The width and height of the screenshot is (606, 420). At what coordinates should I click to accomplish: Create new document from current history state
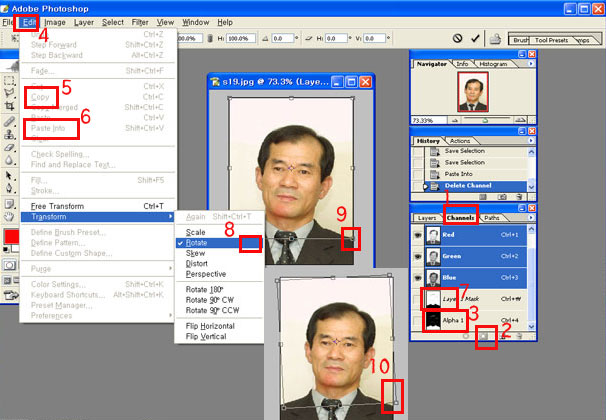click(483, 197)
